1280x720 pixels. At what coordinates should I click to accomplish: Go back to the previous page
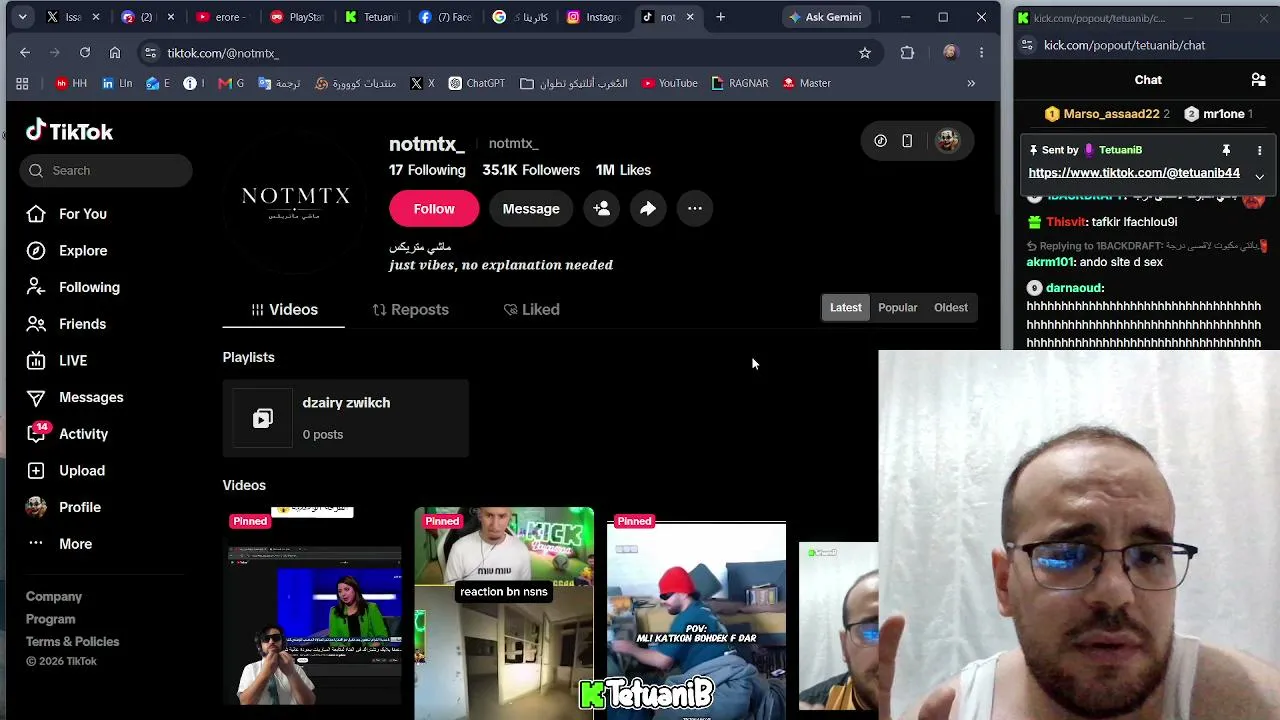pyautogui.click(x=25, y=53)
